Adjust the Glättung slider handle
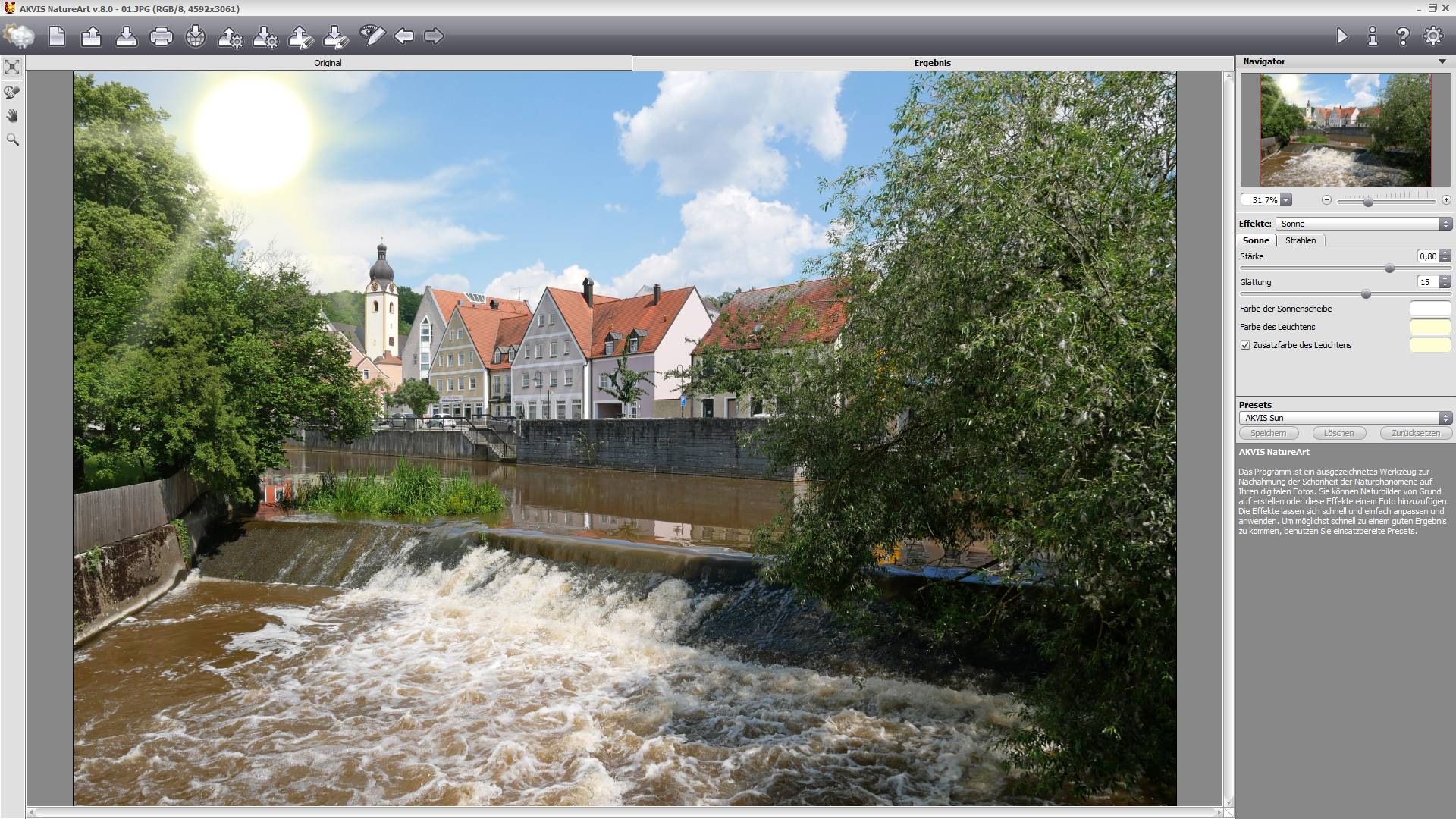This screenshot has width=1456, height=819. (1366, 294)
